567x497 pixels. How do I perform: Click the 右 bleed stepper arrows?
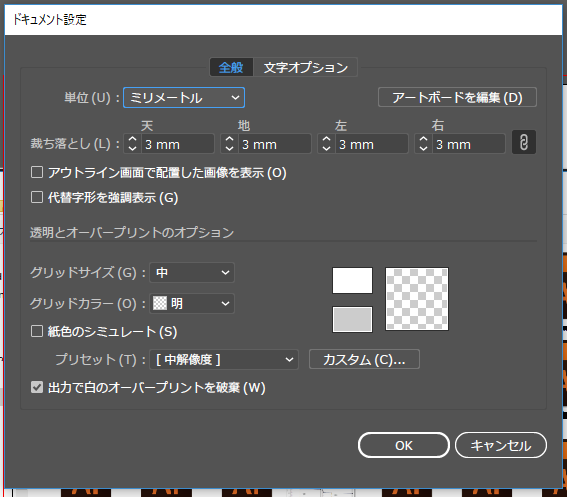coord(423,144)
